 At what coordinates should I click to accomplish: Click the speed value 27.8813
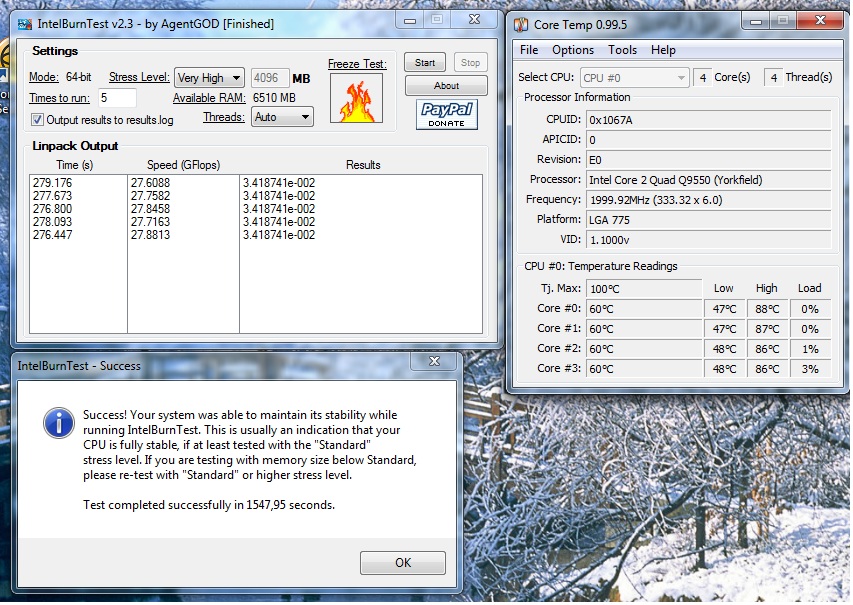[150, 235]
